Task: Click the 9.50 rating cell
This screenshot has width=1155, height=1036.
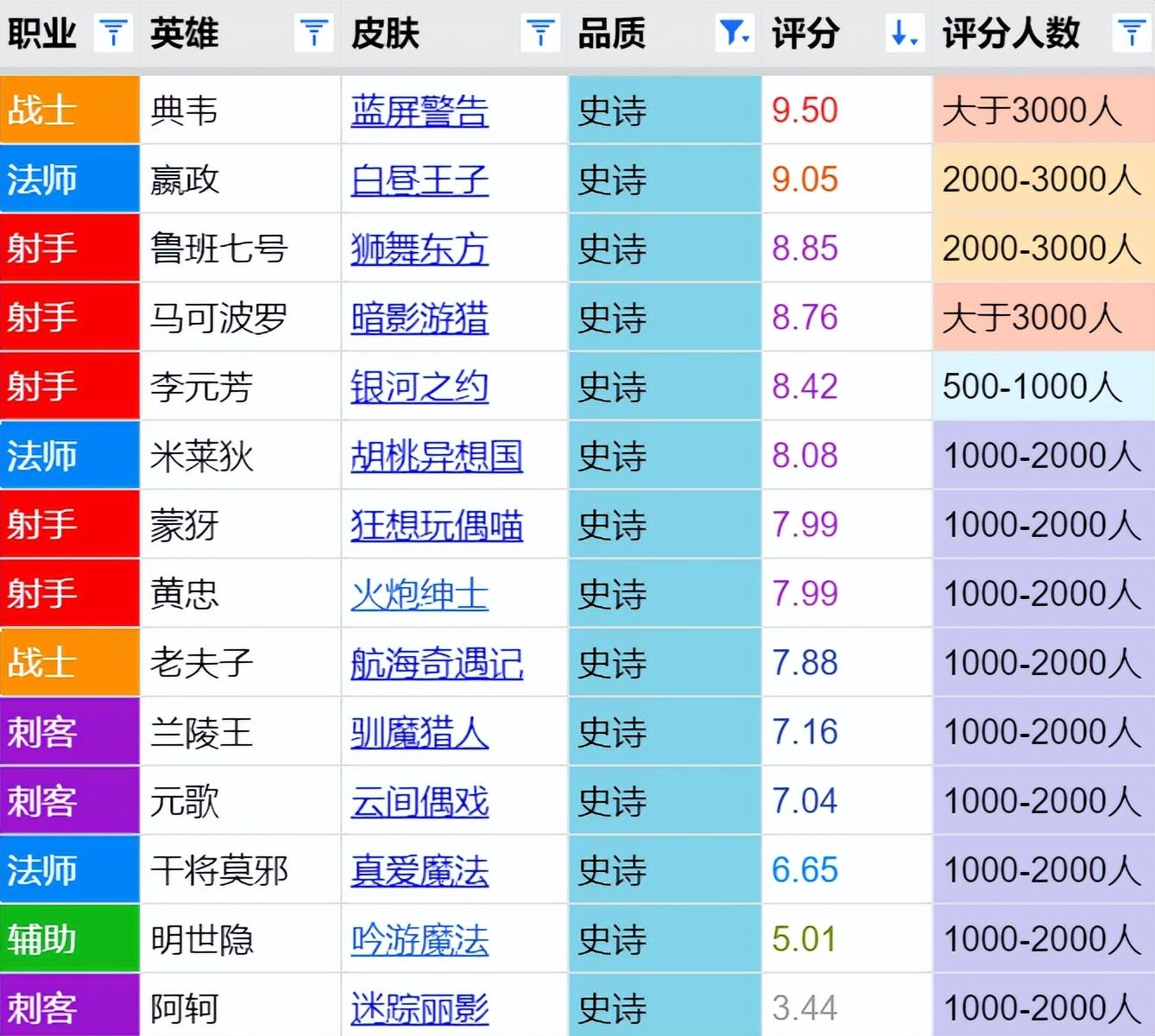Action: pos(805,111)
